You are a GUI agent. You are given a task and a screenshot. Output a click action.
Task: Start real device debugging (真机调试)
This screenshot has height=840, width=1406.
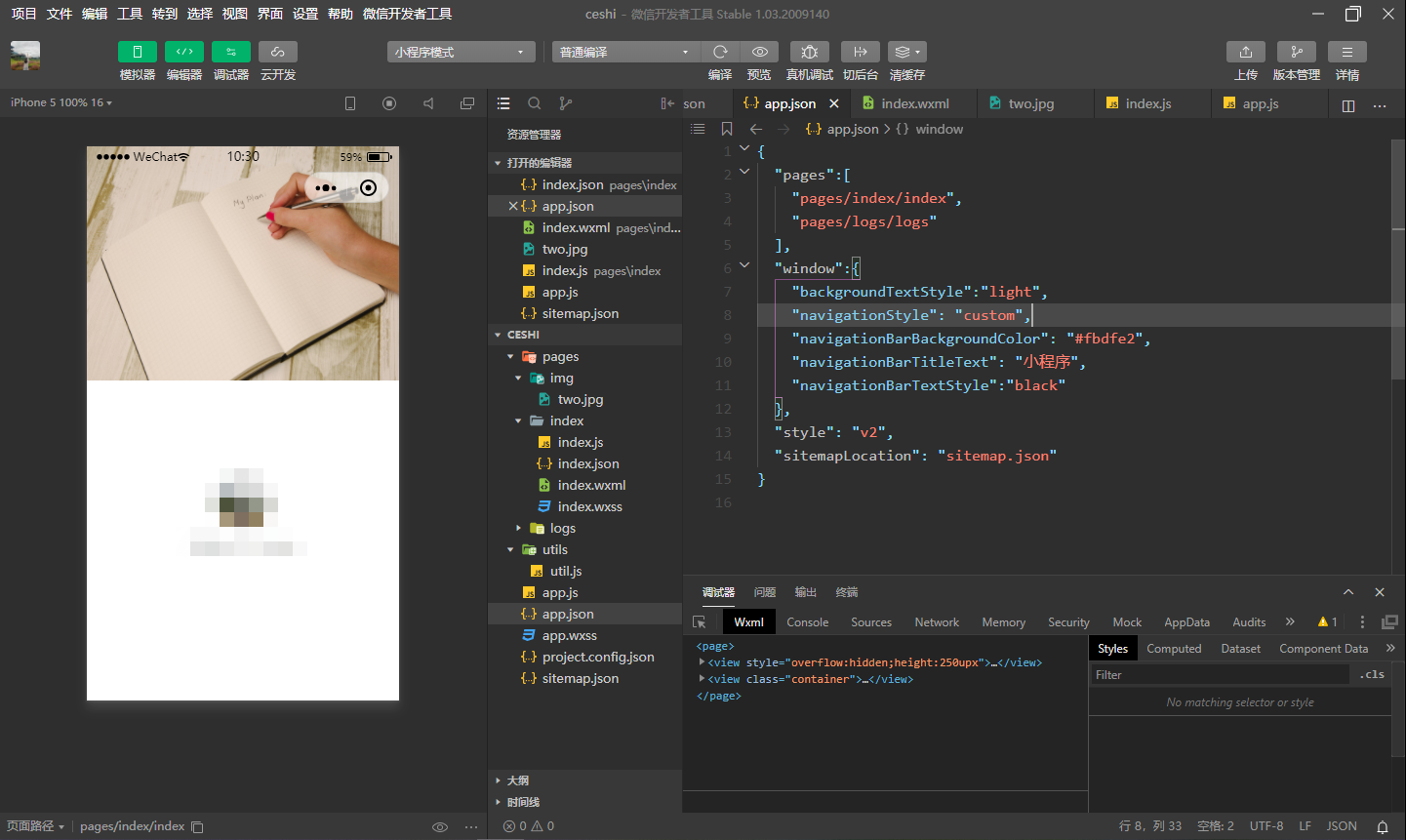coord(810,52)
